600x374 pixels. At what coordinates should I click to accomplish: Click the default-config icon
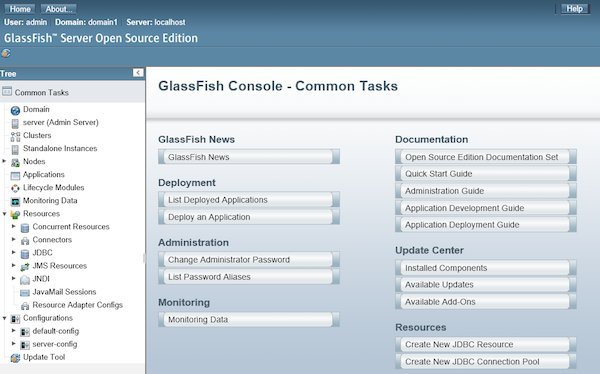pos(25,332)
